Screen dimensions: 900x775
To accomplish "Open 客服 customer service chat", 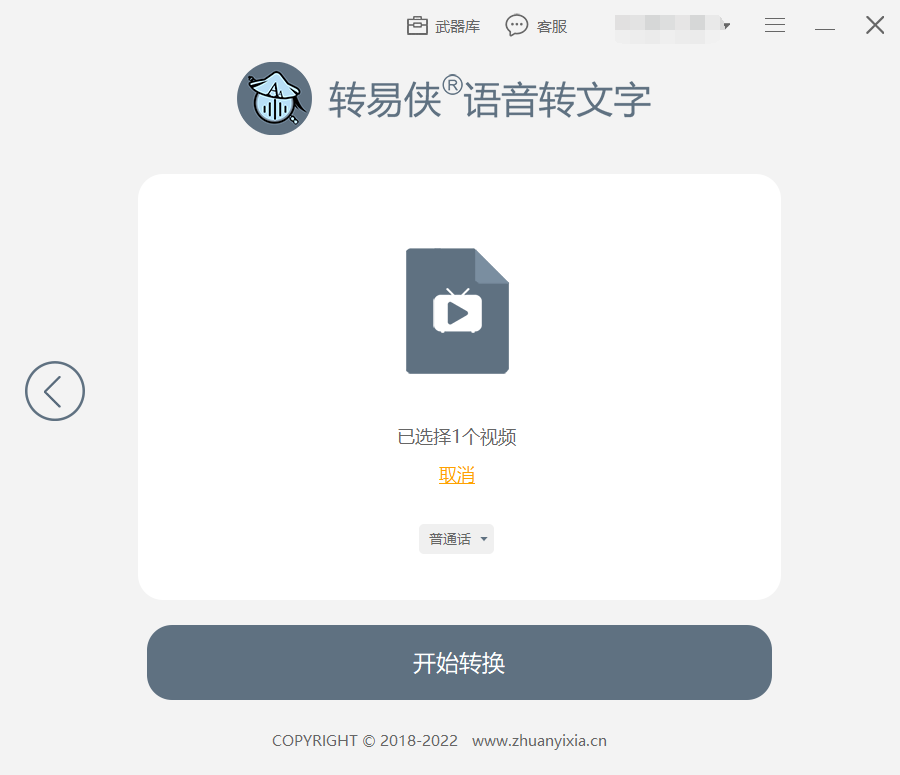I will point(536,26).
